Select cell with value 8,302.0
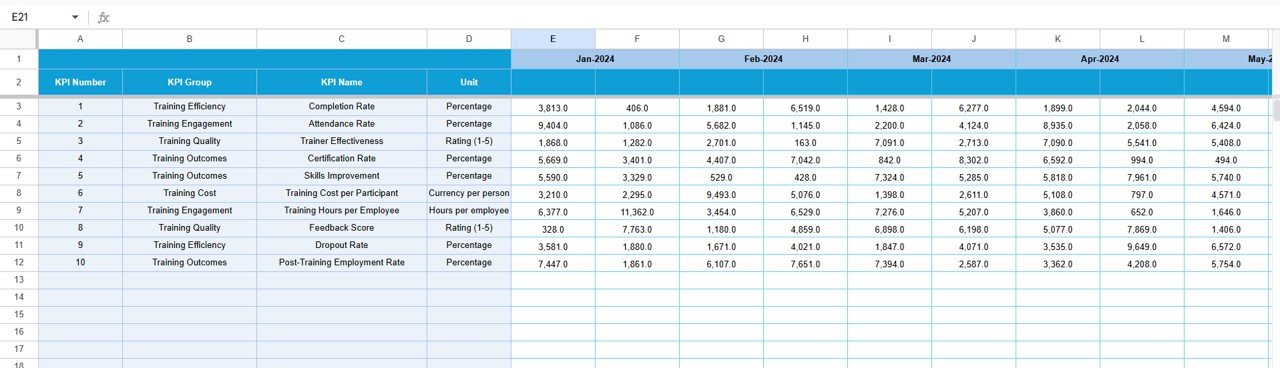 [973, 159]
